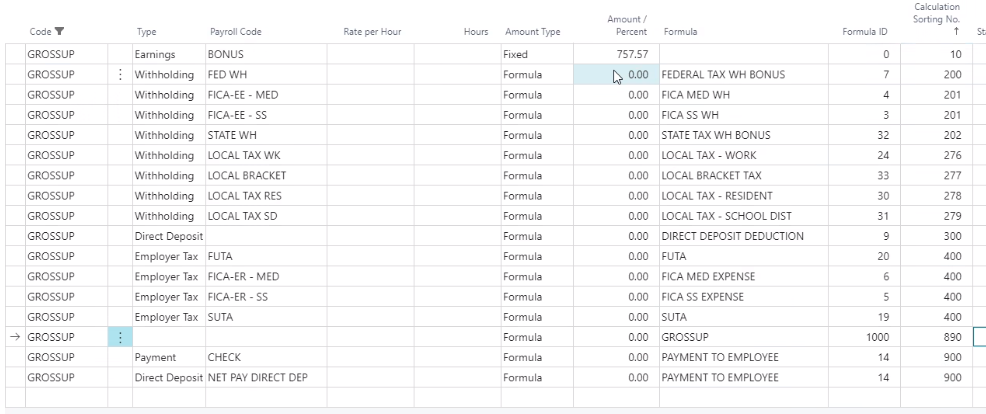The width and height of the screenshot is (986, 414).
Task: Click the Formula ID 32 cell
Action: (864, 135)
